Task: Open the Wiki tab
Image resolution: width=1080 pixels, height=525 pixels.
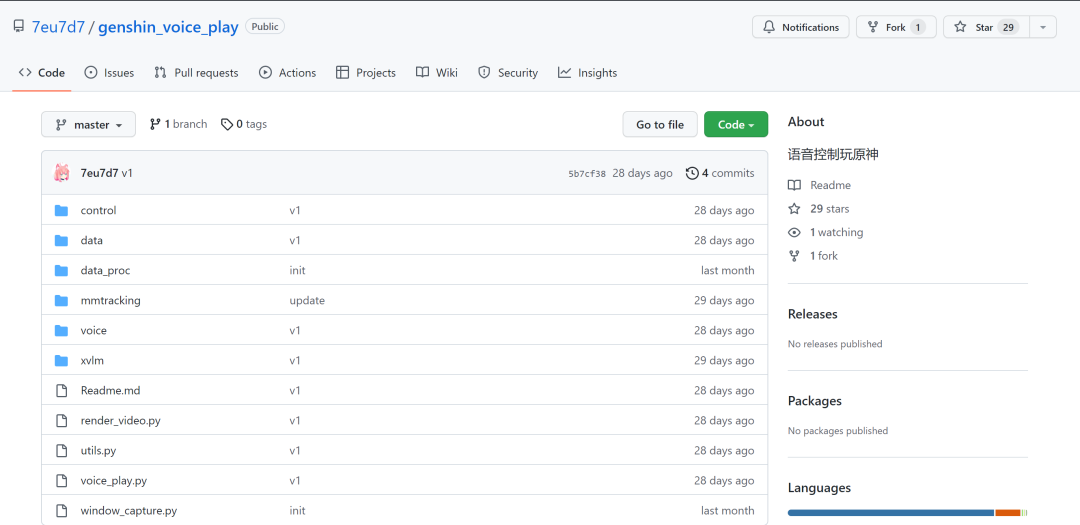Action: (437, 72)
